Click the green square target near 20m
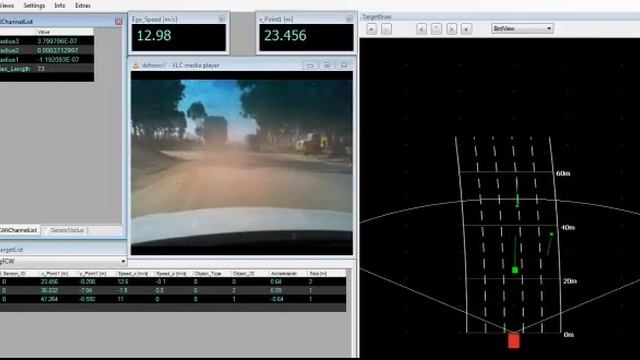The width and height of the screenshot is (640, 360). [515, 270]
